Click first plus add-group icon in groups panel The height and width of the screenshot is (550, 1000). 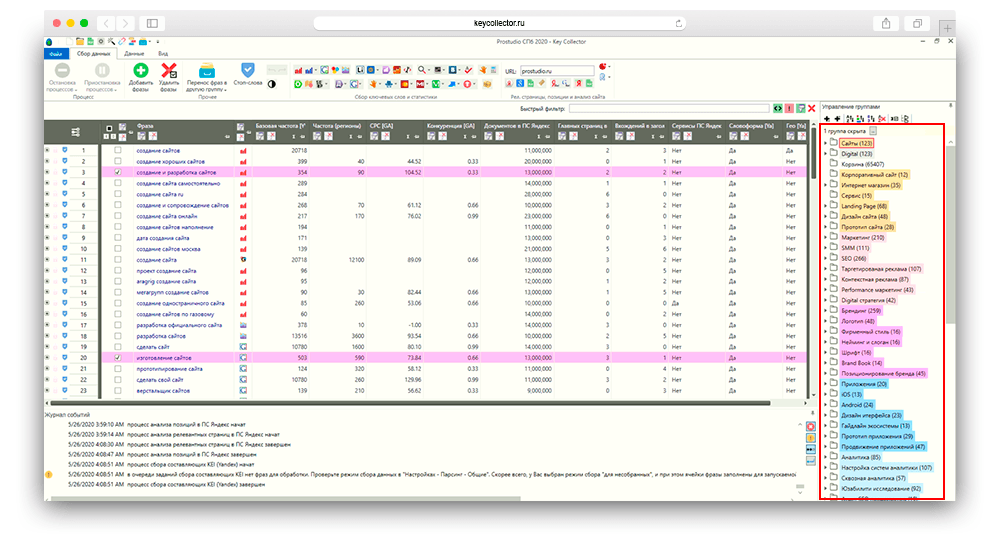[827, 119]
